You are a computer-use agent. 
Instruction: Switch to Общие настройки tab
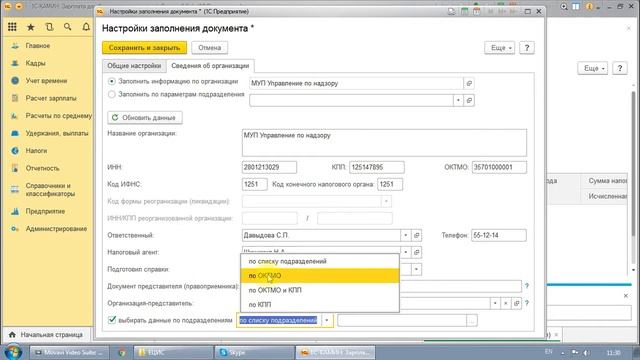[x=134, y=66]
